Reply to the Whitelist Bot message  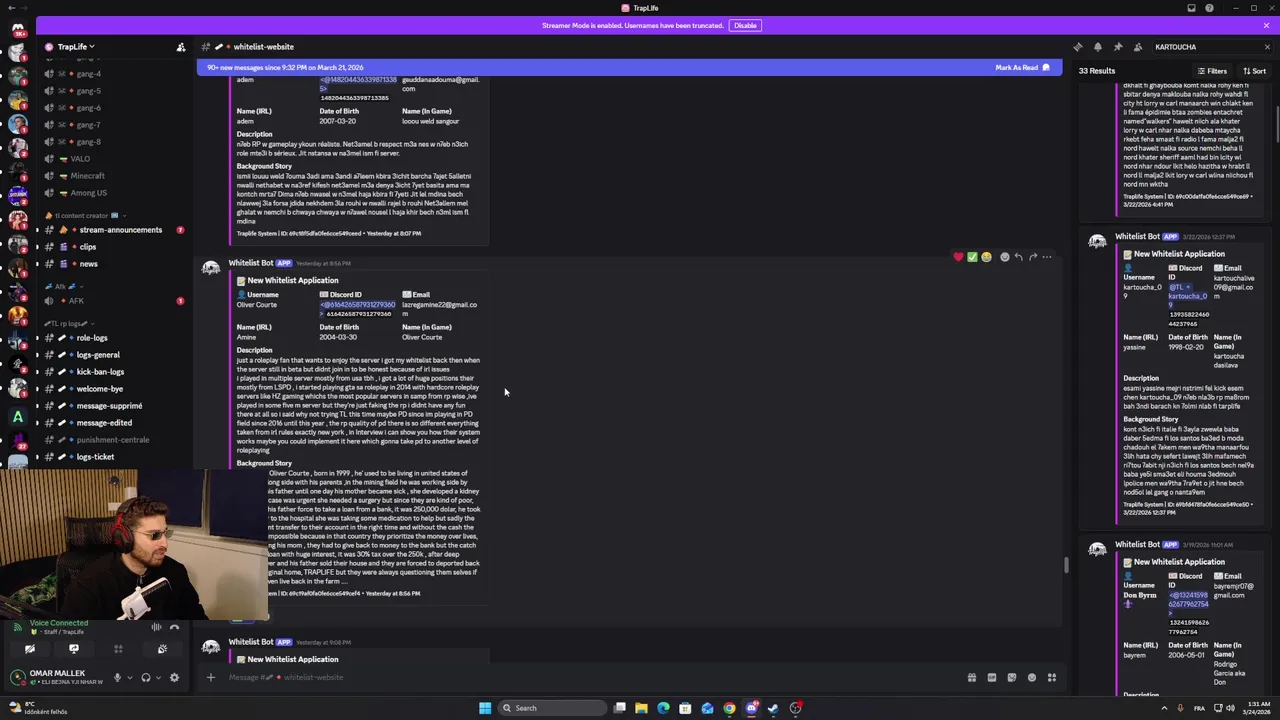coord(1019,257)
